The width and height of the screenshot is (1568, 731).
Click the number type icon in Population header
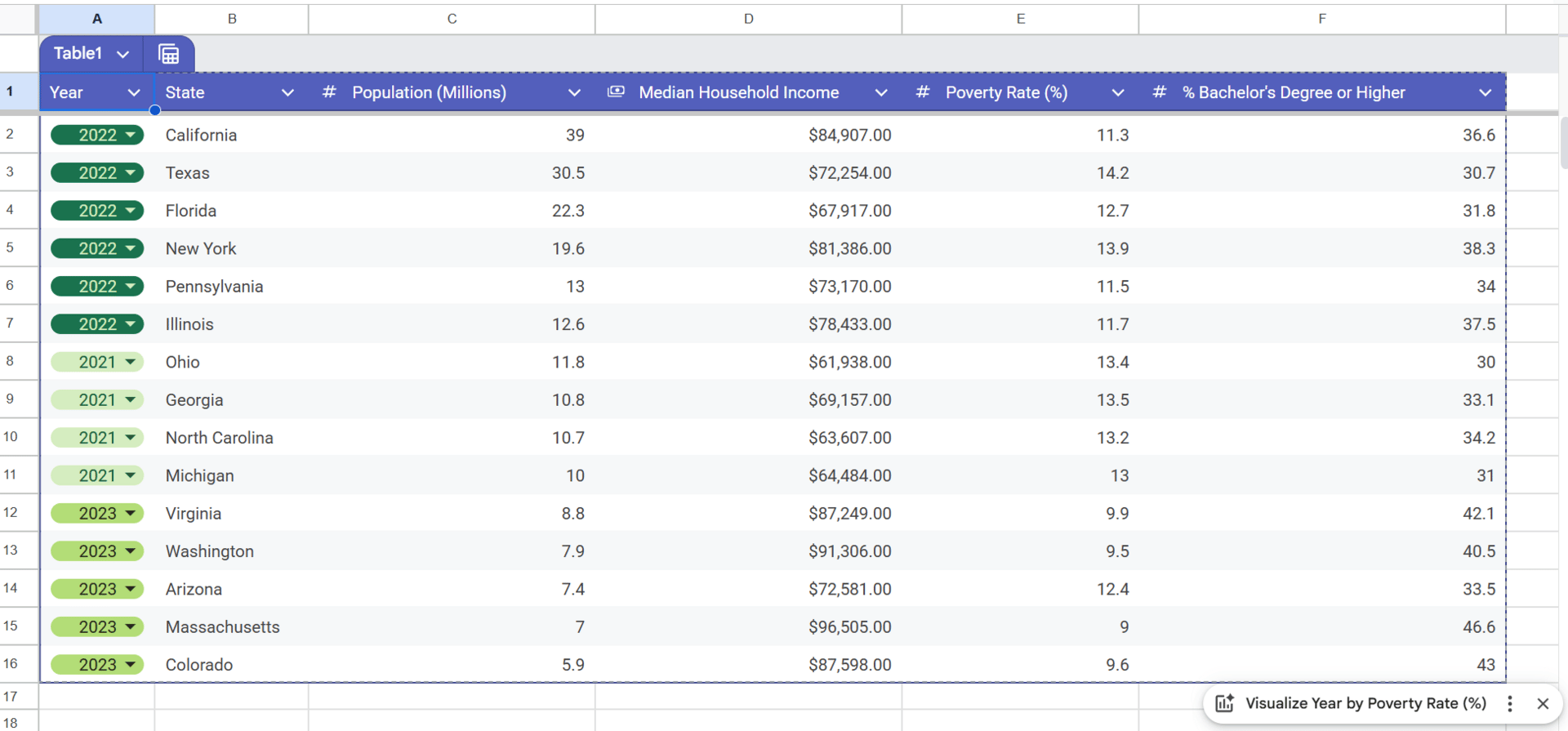pyautogui.click(x=329, y=92)
